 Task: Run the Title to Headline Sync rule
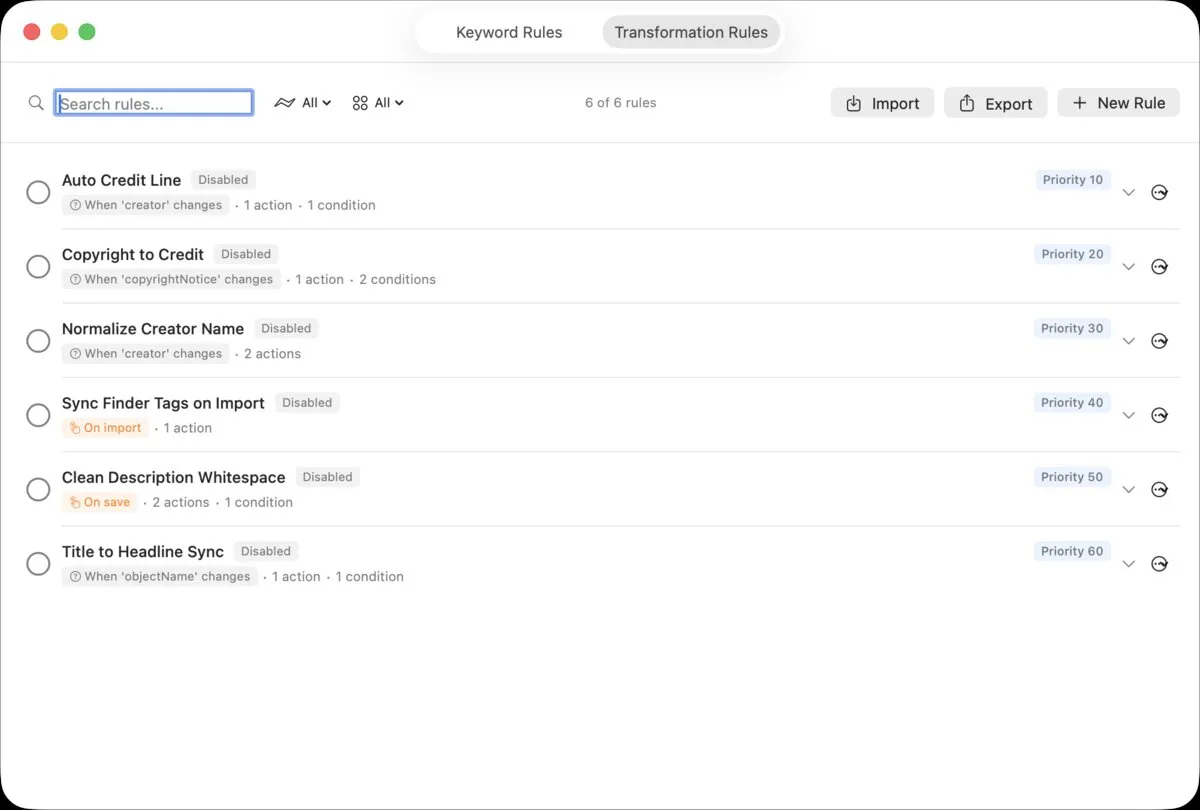1160,563
